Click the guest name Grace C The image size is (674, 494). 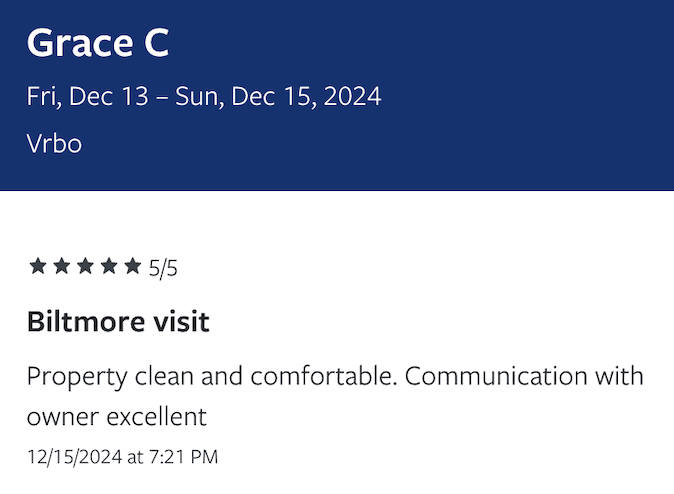(97, 43)
